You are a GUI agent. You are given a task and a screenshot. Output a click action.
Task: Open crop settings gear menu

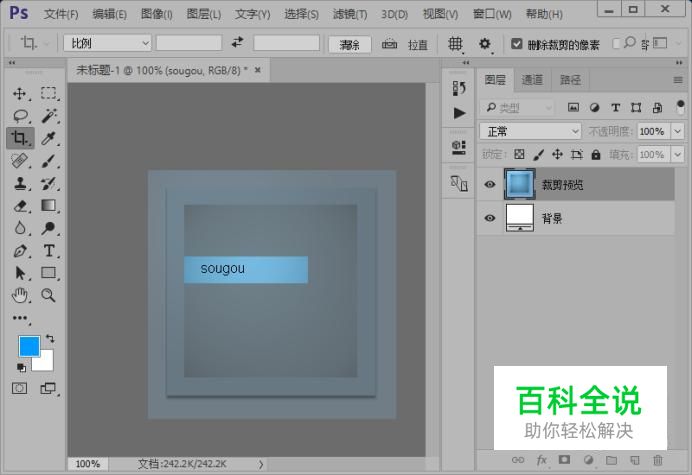tap(485, 44)
